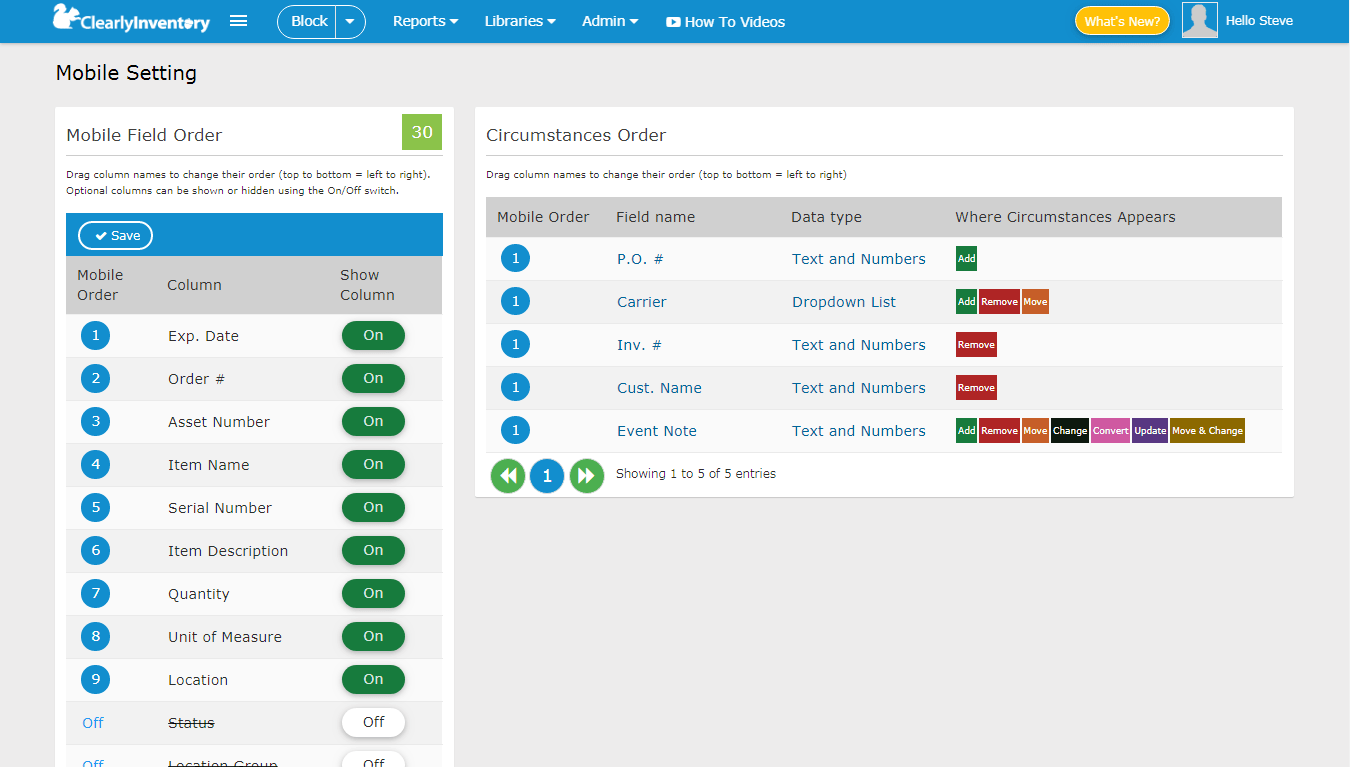Click order circle number 1 for Exp. Date
Screen dimensions: 1350x767
tap(96, 336)
